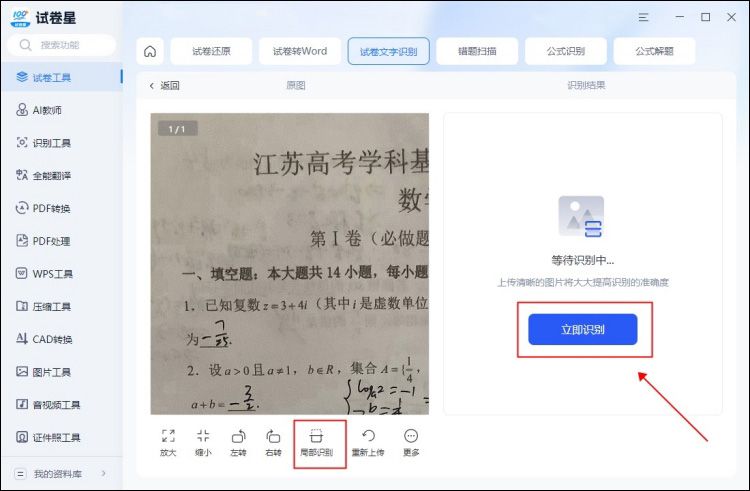Click the 识别结果 column label

click(x=586, y=85)
